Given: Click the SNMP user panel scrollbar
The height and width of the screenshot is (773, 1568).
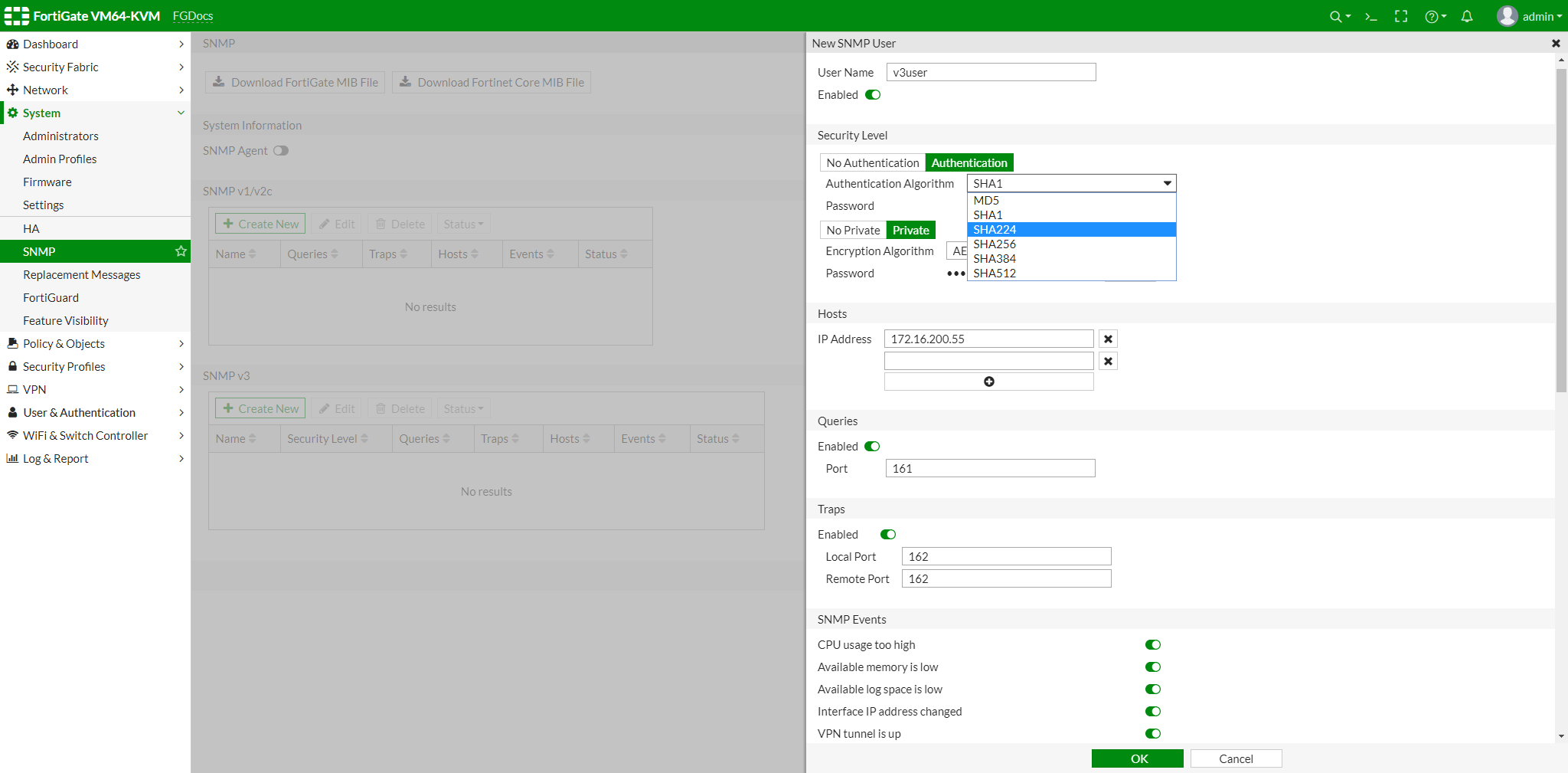Looking at the screenshot, I should click(x=1561, y=230).
